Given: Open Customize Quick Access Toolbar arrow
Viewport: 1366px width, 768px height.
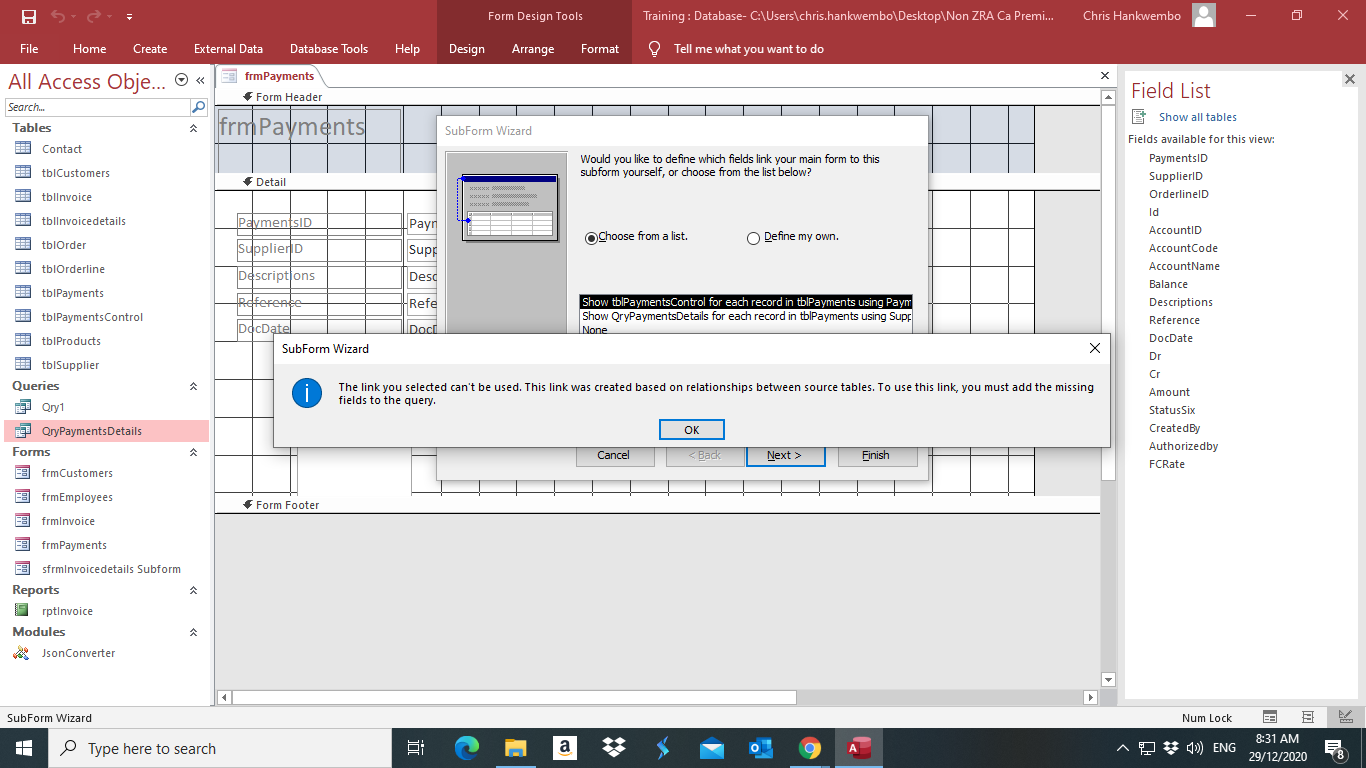Looking at the screenshot, I should [130, 17].
